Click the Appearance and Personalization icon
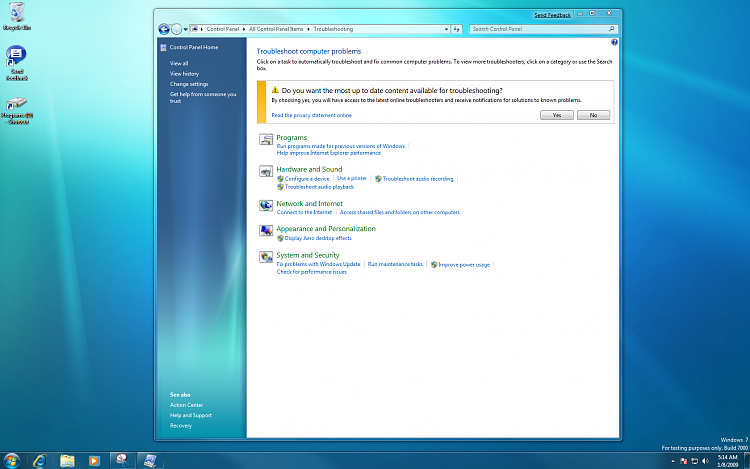Screen dimensions: 750x469 tap(266, 230)
